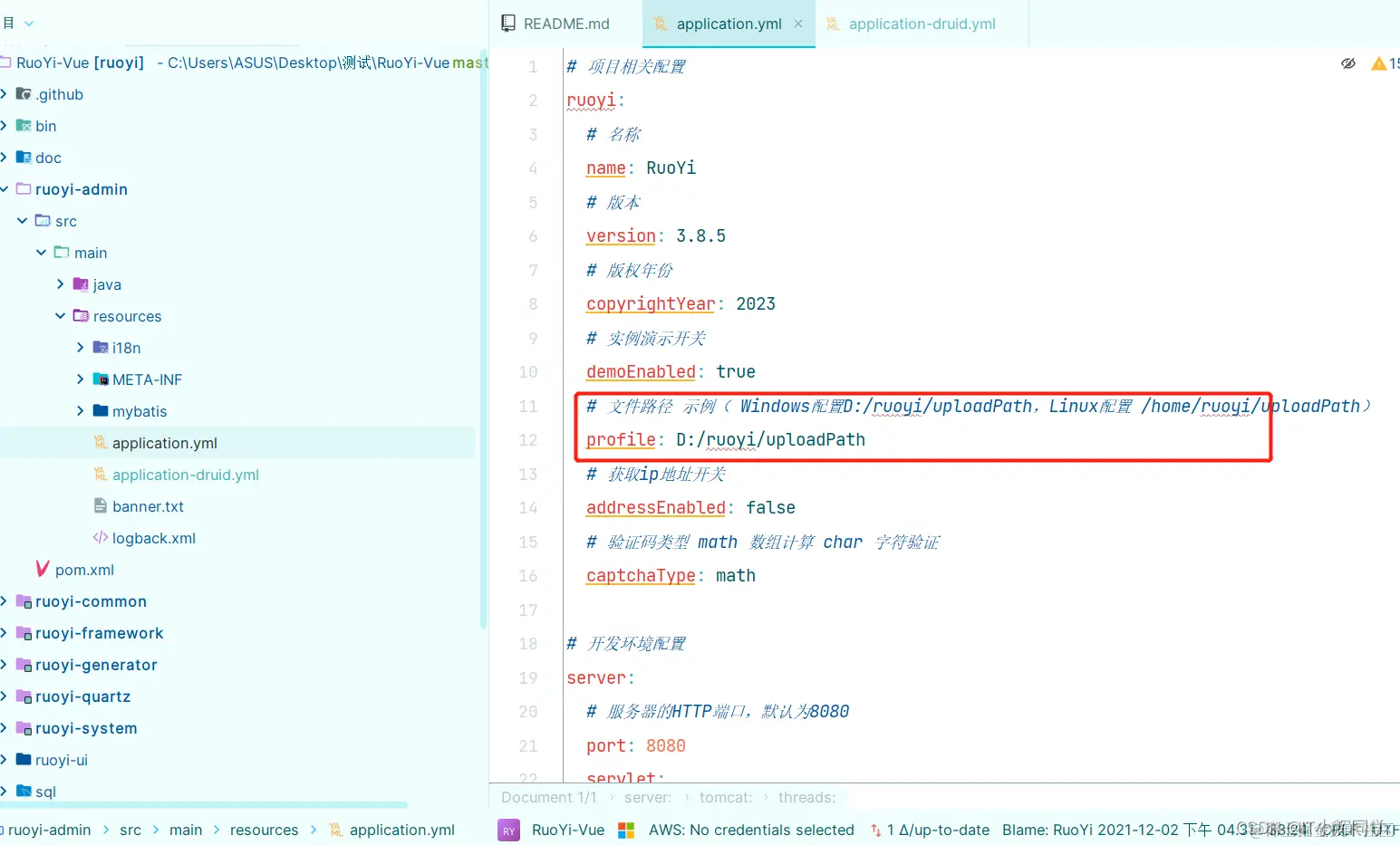
Task: Click the doc folder icon
Action: 24,158
